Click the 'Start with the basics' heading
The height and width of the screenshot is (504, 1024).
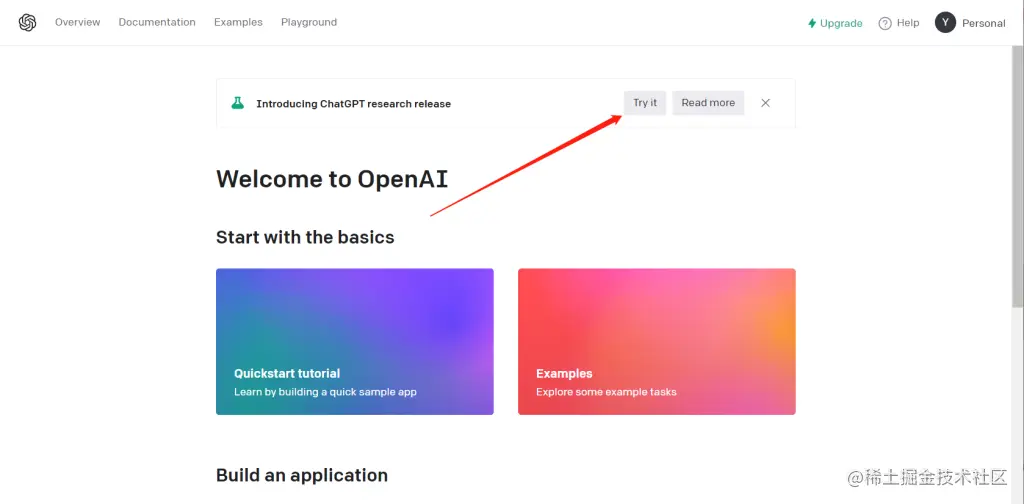pos(305,236)
